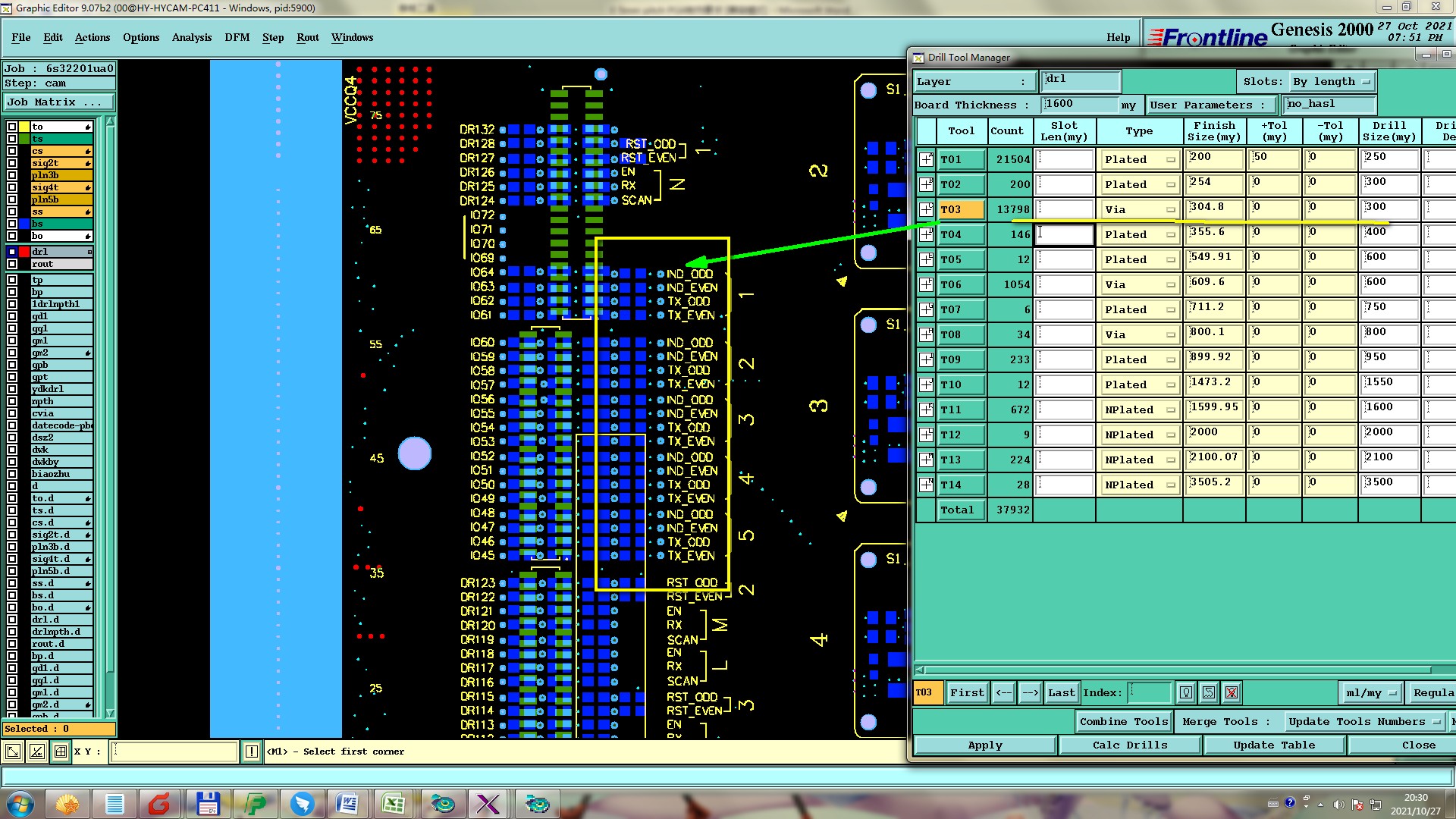The width and height of the screenshot is (1456, 819).
Task: Open Microsoft Word from the taskbar
Action: (x=347, y=803)
